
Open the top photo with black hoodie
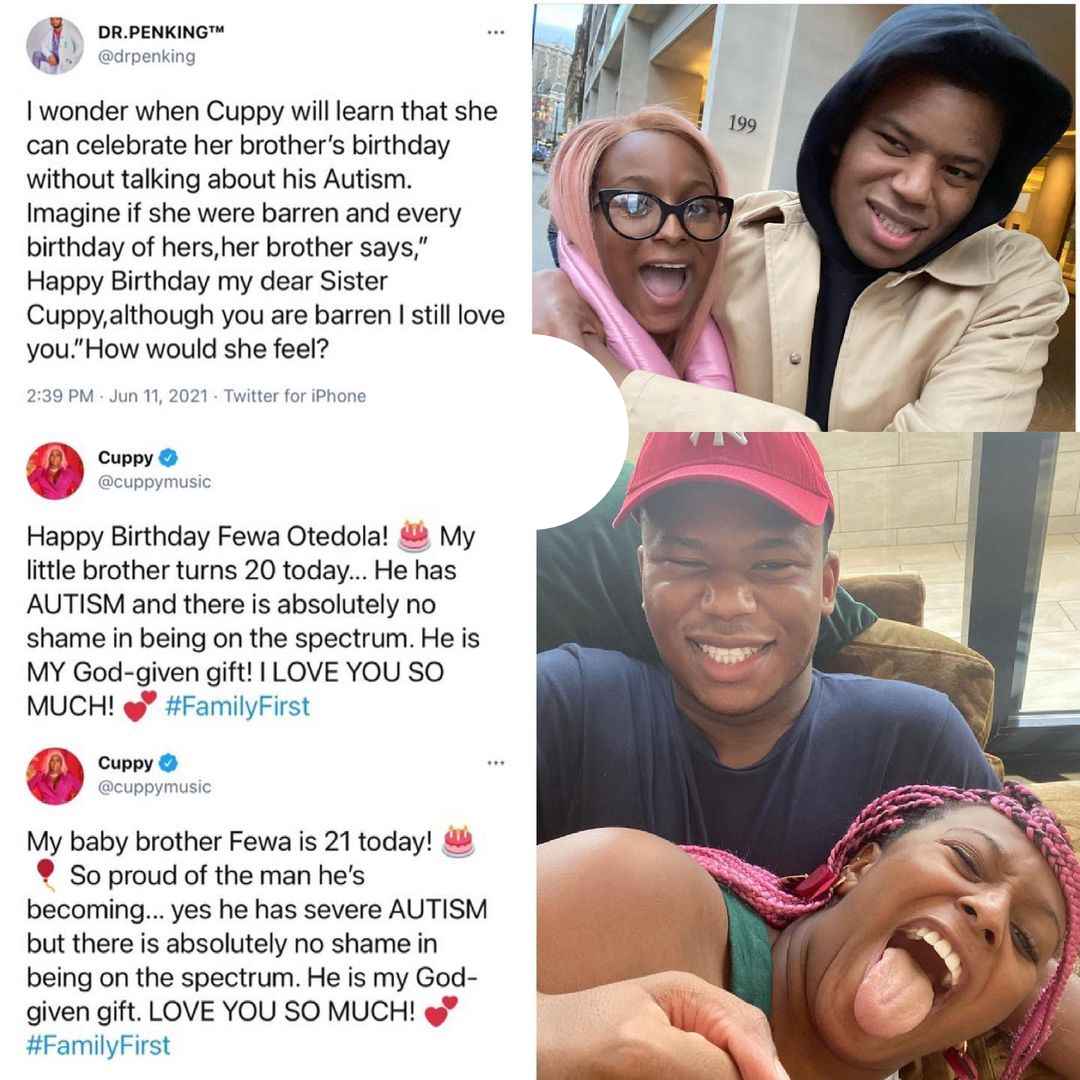(x=806, y=216)
